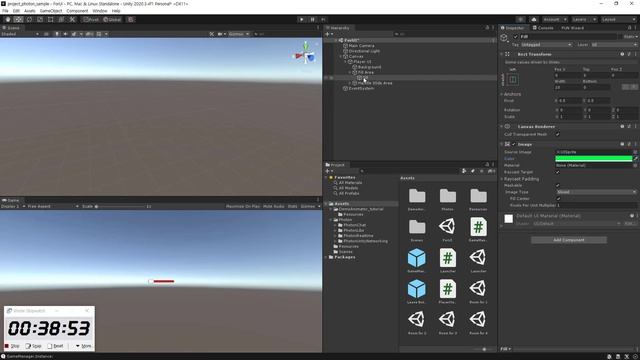Select the Leave Button prefab asset
This screenshot has width=640, height=360.
tap(417, 292)
